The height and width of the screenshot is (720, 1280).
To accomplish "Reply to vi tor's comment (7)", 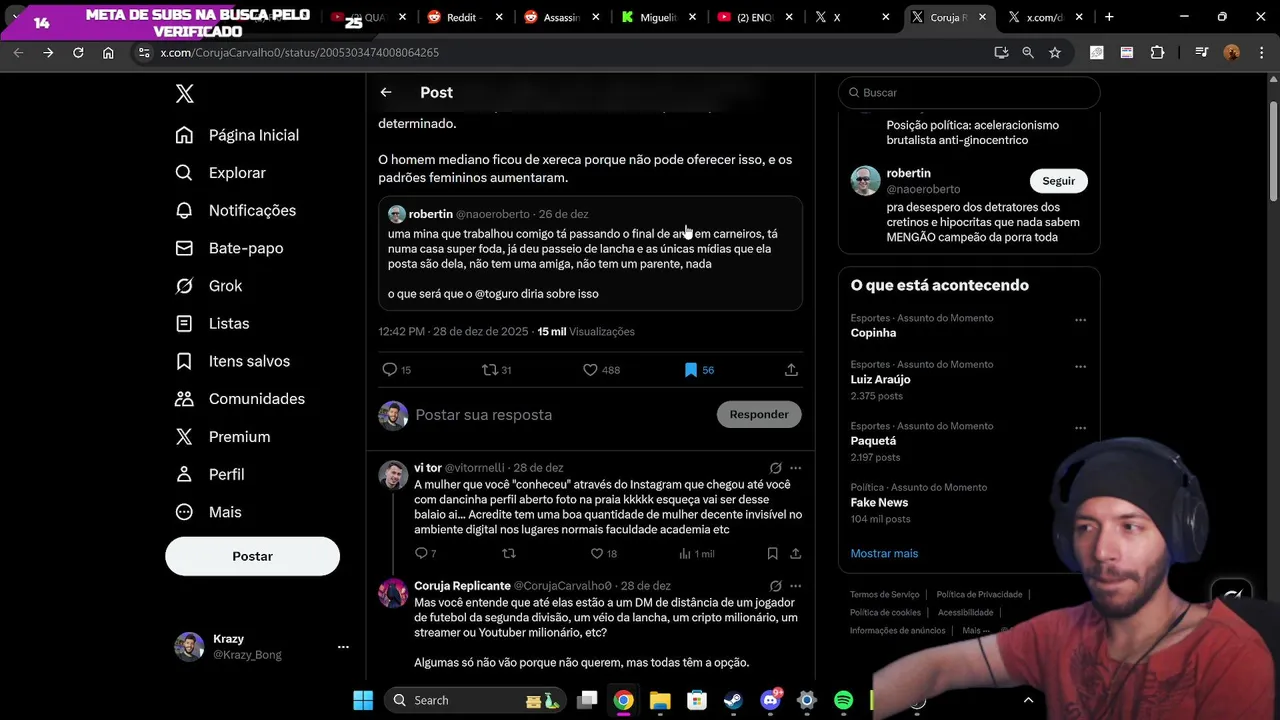I will [x=421, y=553].
